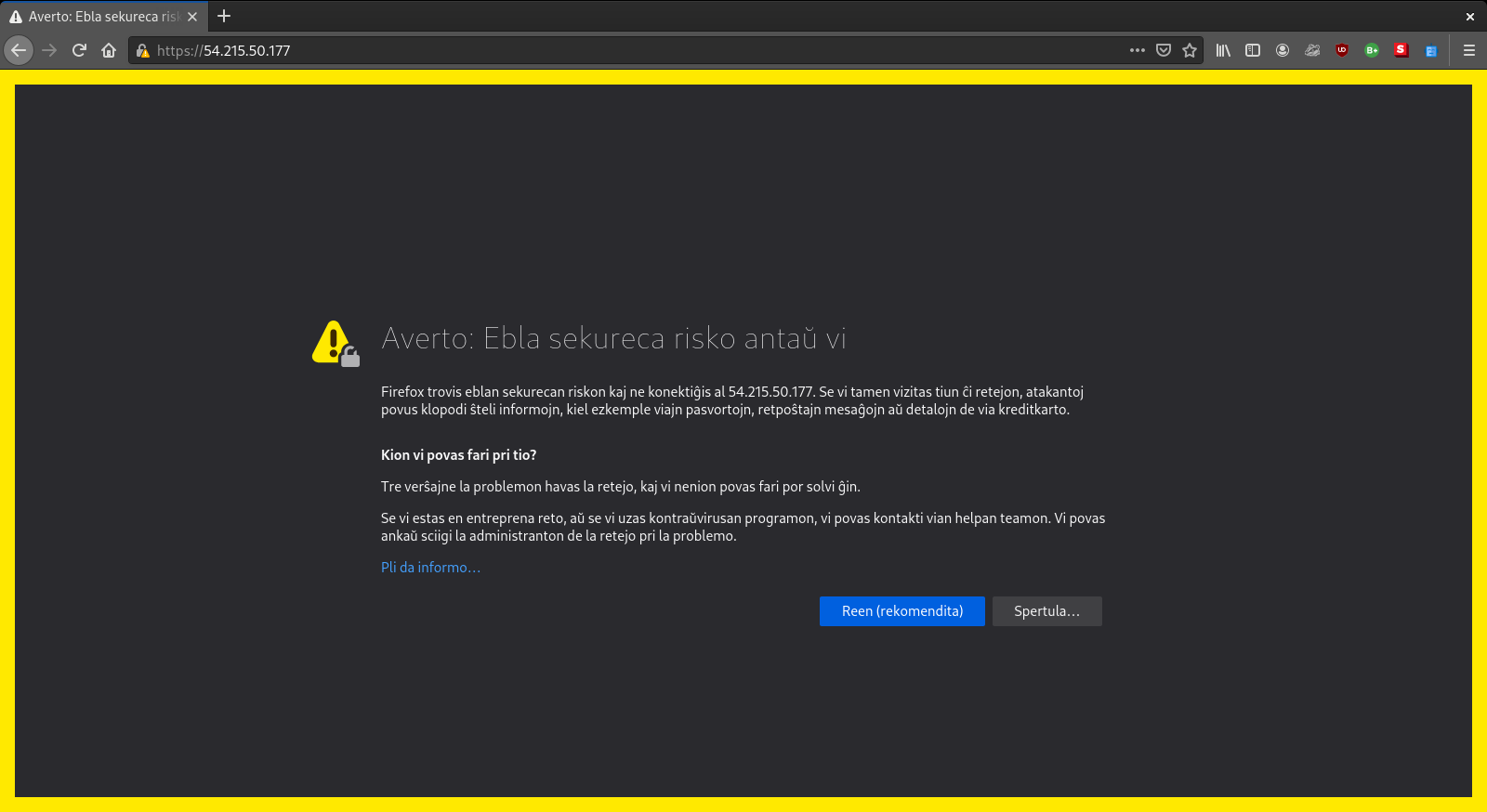Image resolution: width=1487 pixels, height=812 pixels.
Task: Click the insecure connection padlock icon
Action: (x=142, y=51)
